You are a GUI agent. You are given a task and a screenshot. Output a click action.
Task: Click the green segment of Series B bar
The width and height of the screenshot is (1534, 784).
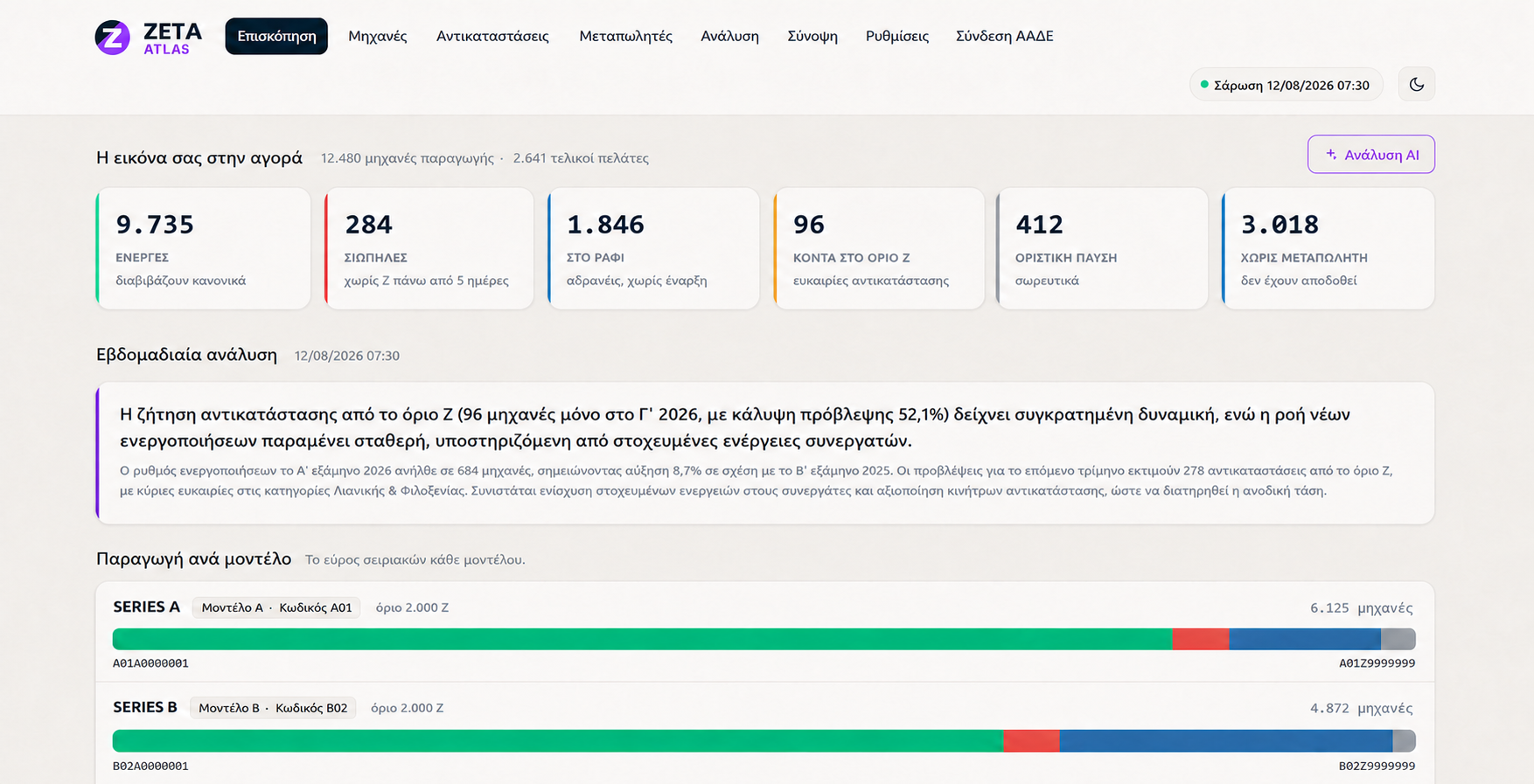558,741
